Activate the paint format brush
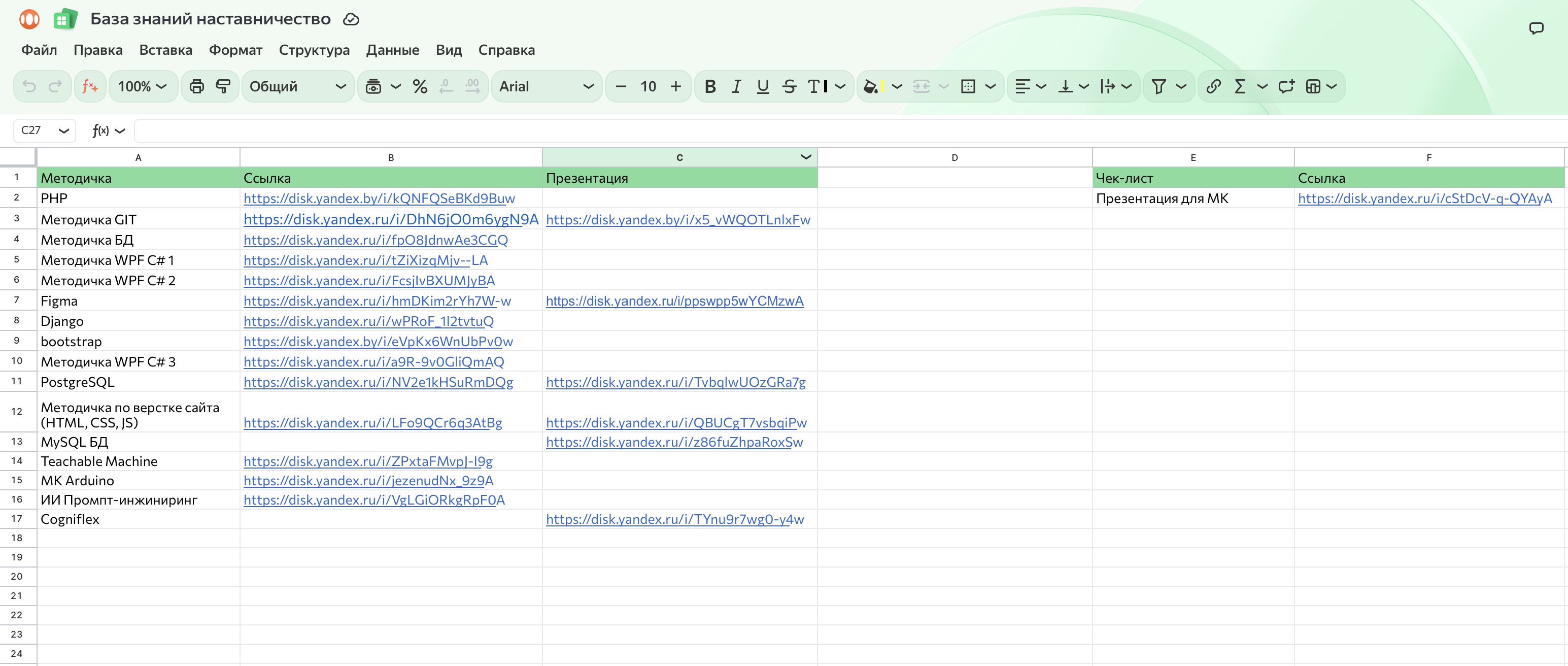This screenshot has height=666, width=1568. 223,86
